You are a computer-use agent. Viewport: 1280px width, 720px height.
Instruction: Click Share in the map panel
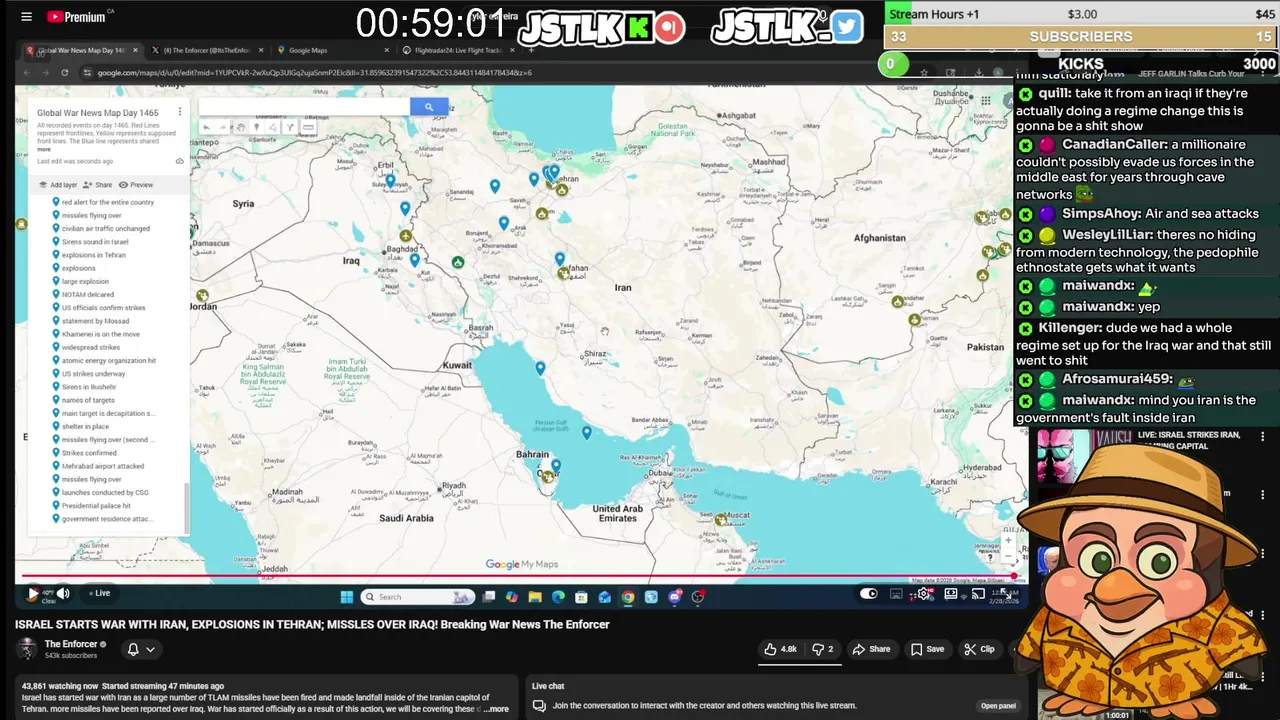98,185
